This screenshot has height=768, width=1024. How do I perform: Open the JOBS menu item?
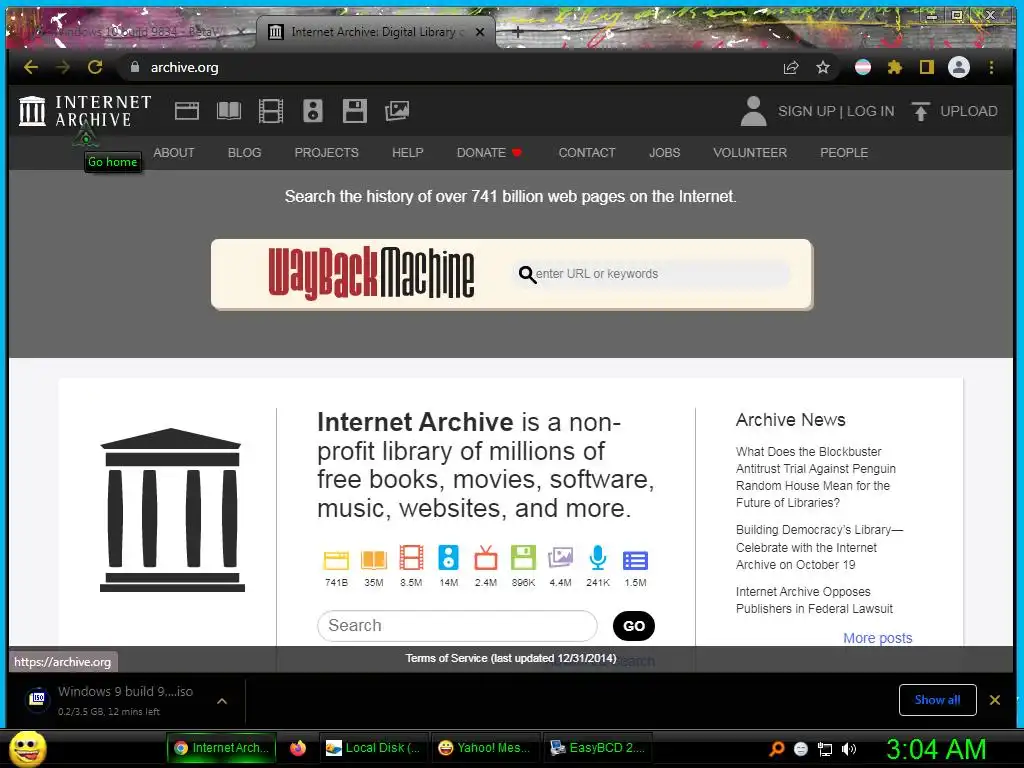pyautogui.click(x=664, y=153)
